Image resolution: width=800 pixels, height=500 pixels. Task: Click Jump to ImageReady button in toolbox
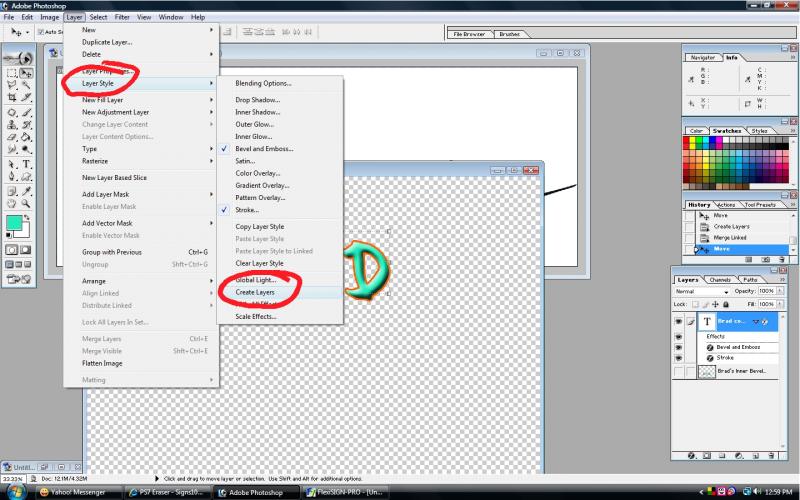[x=19, y=279]
